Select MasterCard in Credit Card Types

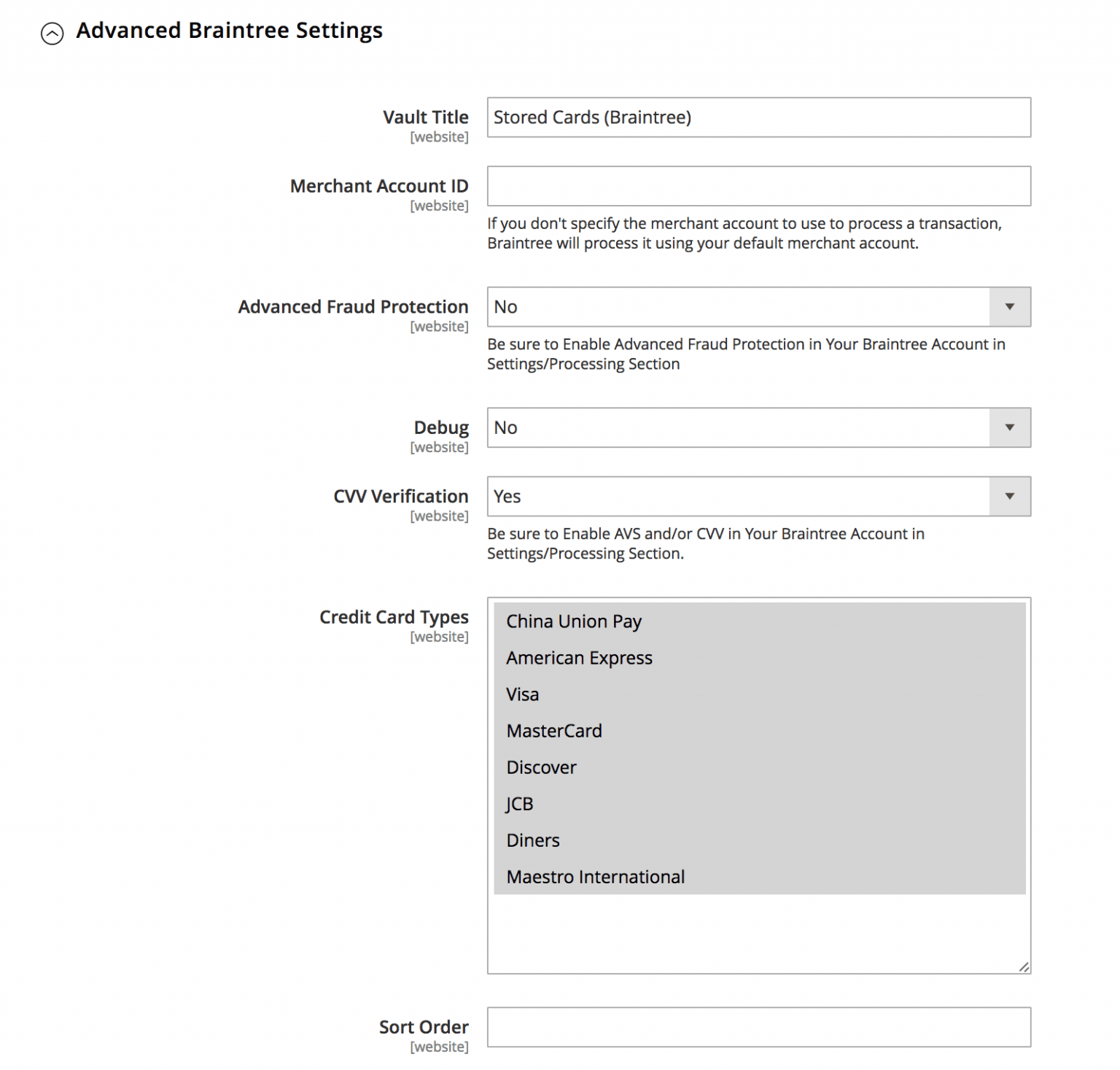pos(554,731)
